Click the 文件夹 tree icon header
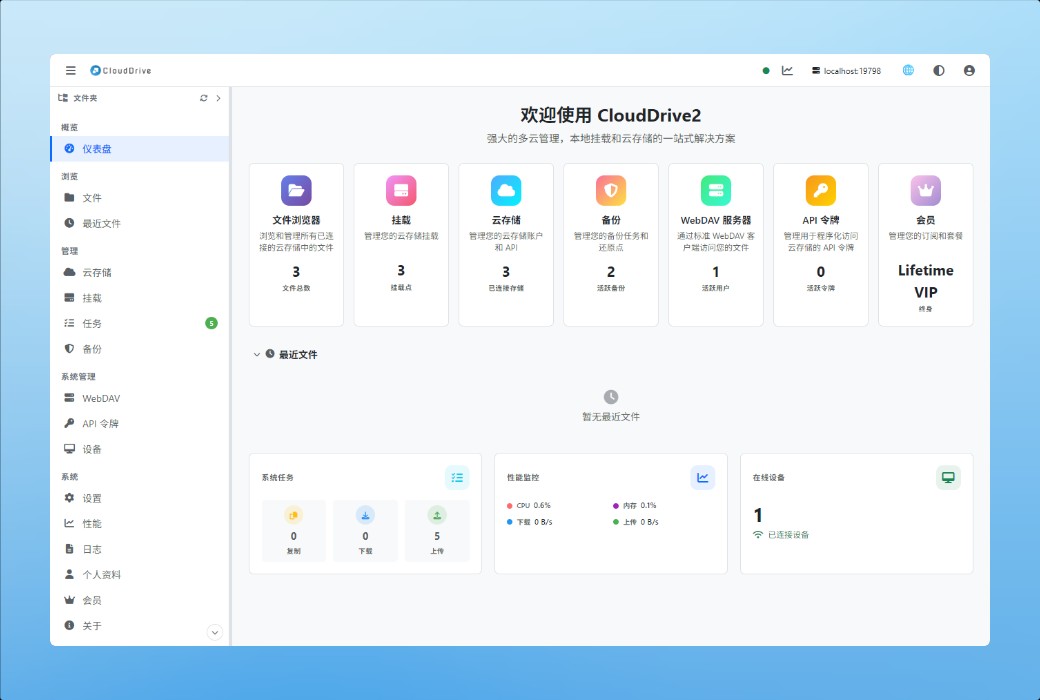This screenshot has width=1040, height=700. coord(63,98)
